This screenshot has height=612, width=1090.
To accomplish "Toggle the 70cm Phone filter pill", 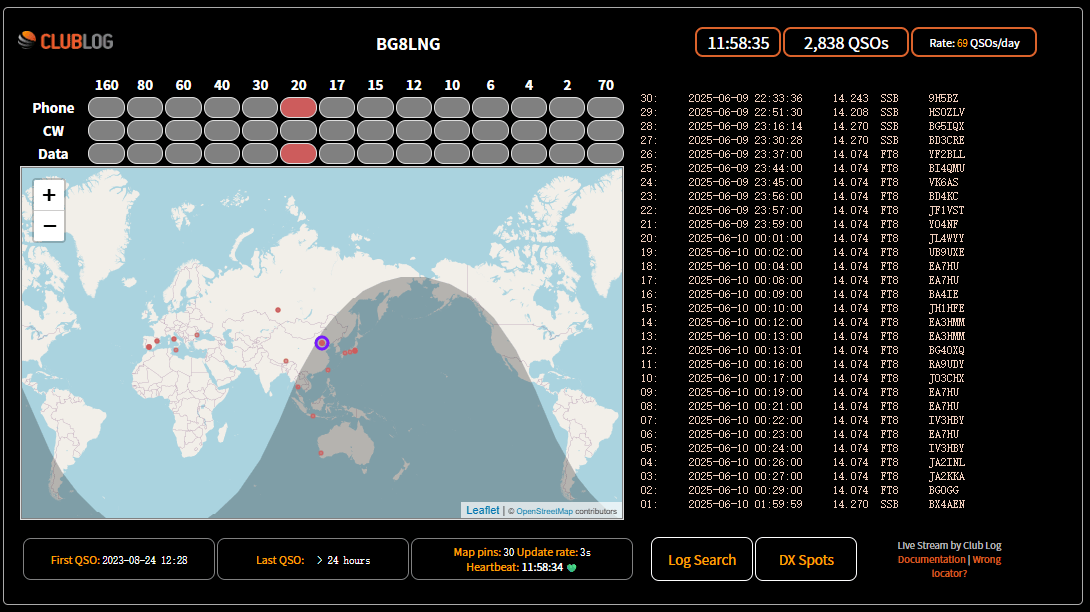I will [x=605, y=108].
